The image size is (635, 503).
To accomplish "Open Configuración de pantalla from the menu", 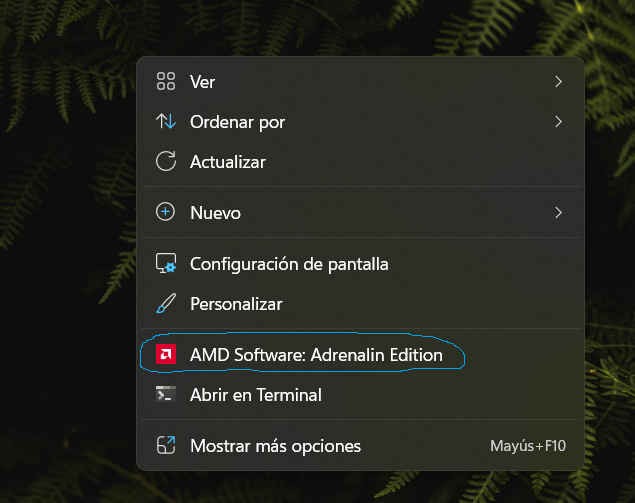I will pos(289,264).
